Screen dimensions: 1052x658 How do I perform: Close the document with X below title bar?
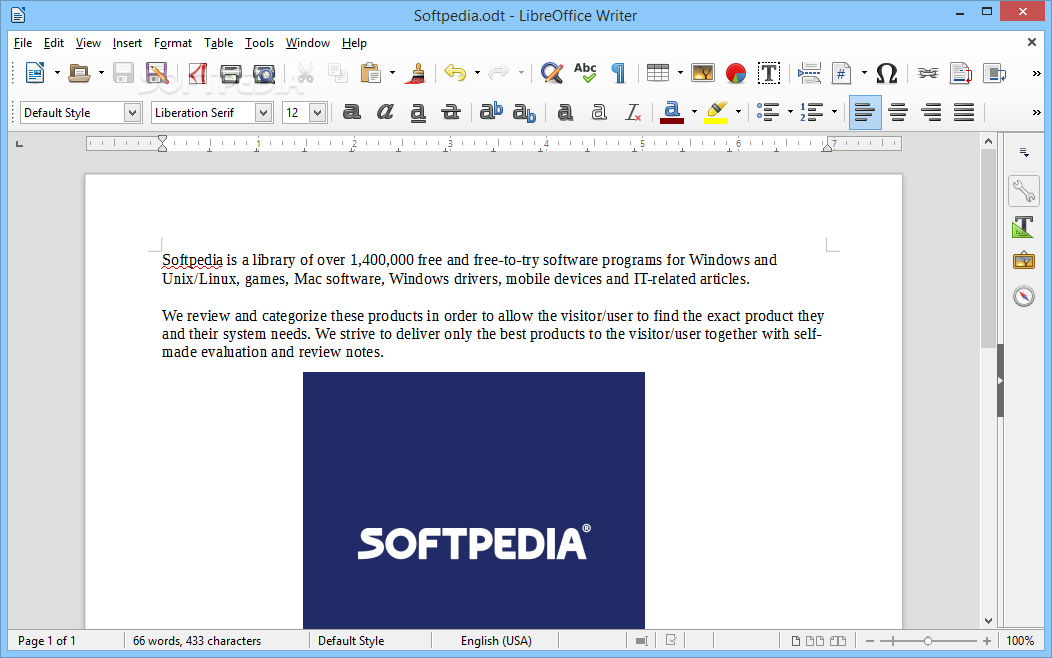[1032, 42]
